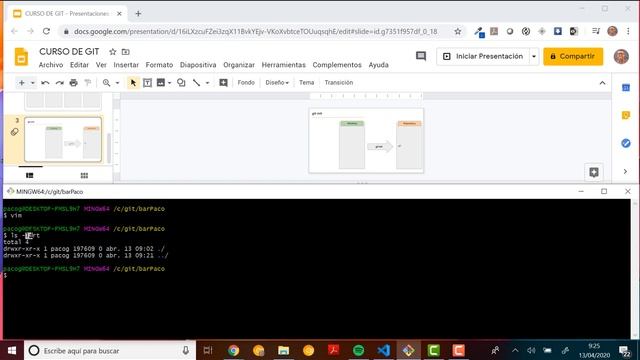Open the comments history icon

point(421,56)
